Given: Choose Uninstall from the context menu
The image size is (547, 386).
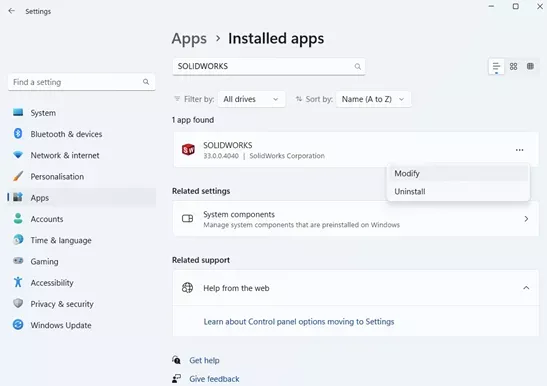Looking at the screenshot, I should [458, 192].
